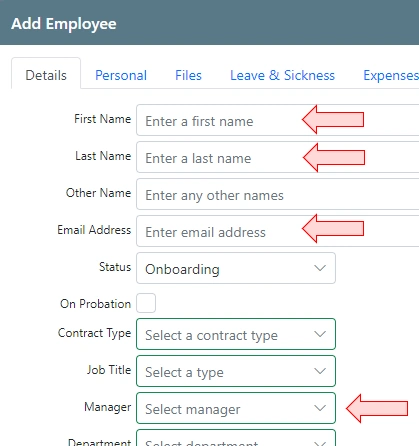Click the chevron in Manager field
419x446 pixels.
click(320, 408)
